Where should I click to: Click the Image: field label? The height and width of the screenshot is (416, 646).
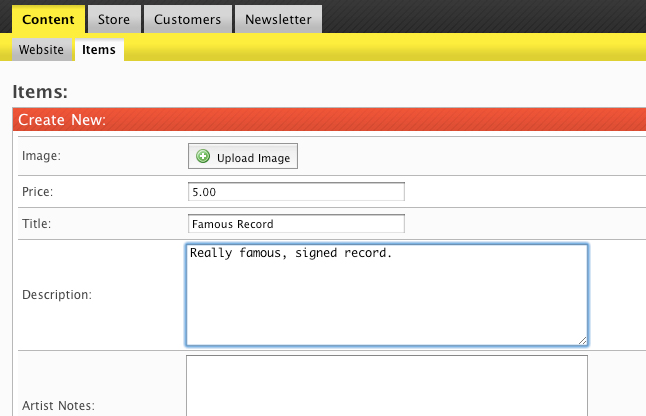[41, 156]
